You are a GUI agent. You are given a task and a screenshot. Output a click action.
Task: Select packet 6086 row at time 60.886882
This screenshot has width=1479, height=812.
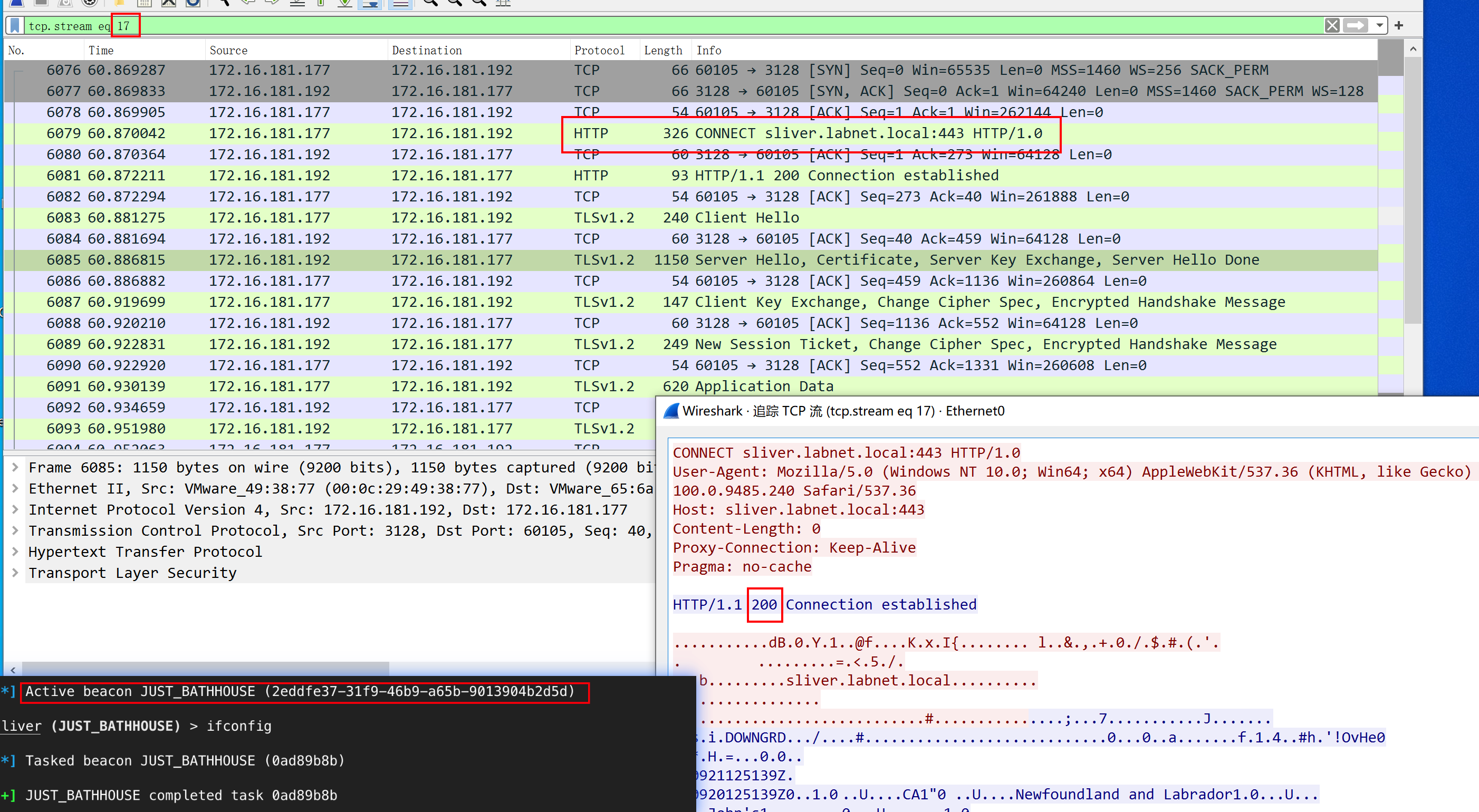pos(690,281)
